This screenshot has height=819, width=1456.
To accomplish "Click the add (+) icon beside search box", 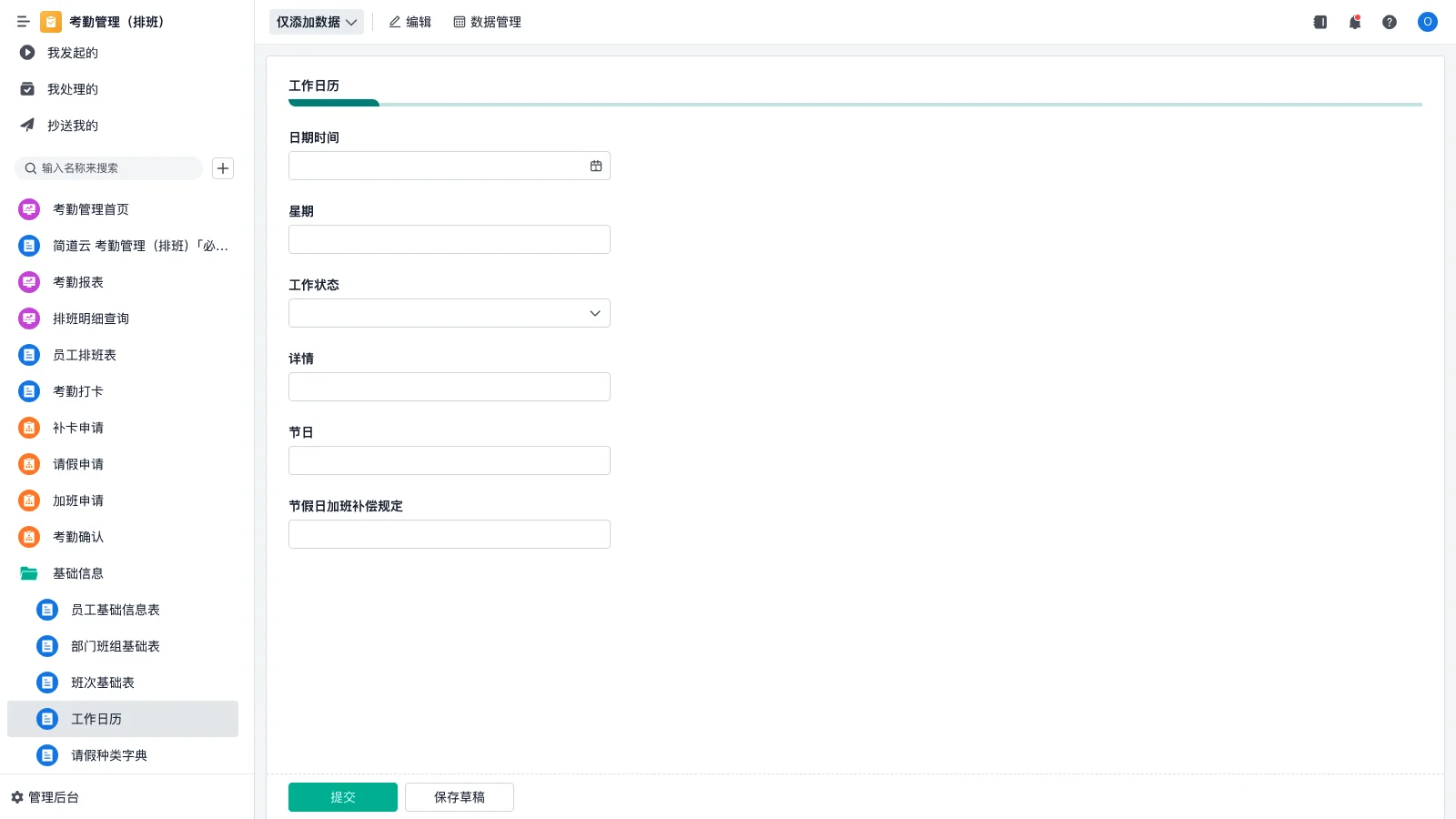I will click(223, 168).
